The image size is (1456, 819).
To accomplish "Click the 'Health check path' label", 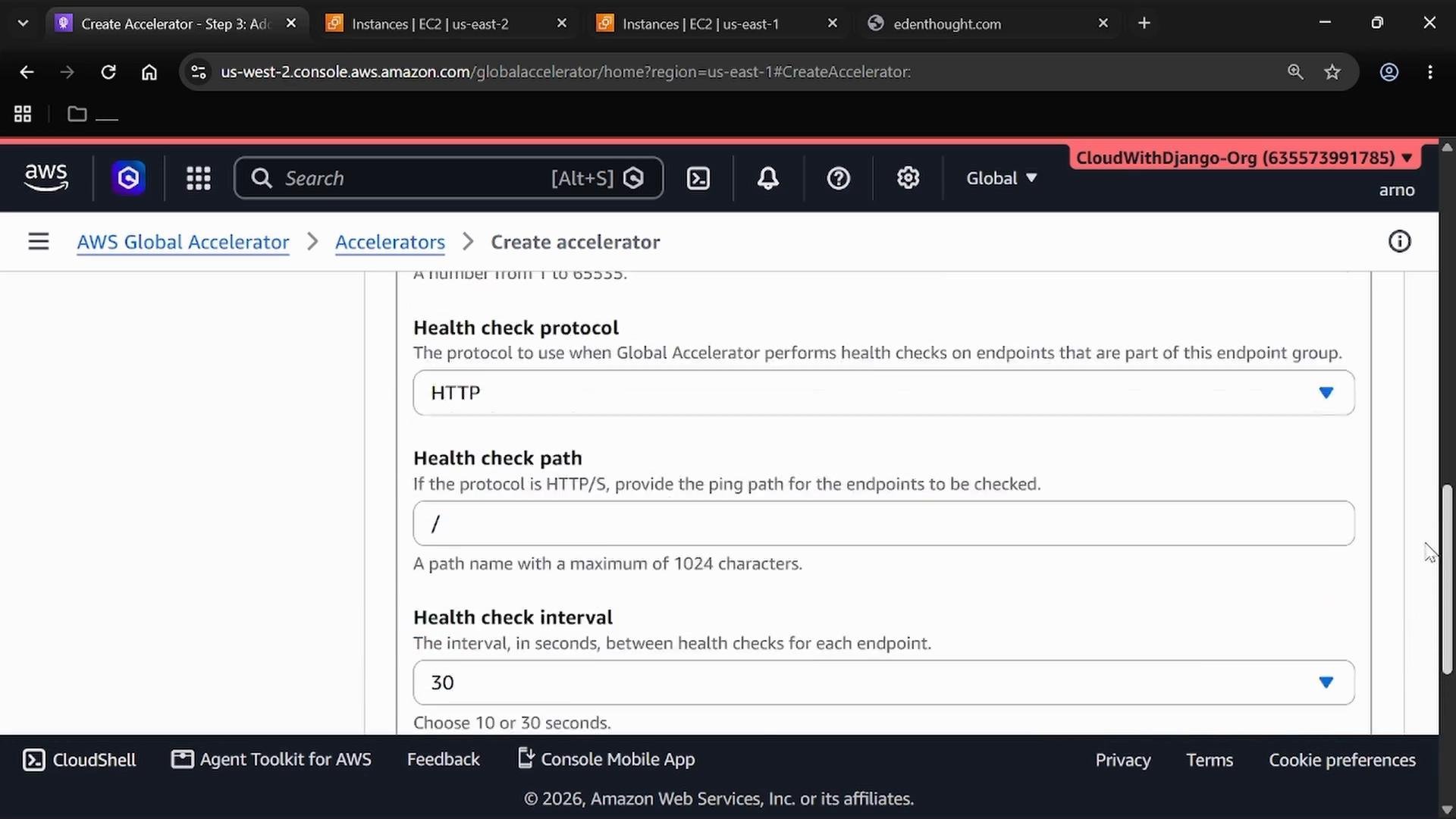I will [x=497, y=458].
